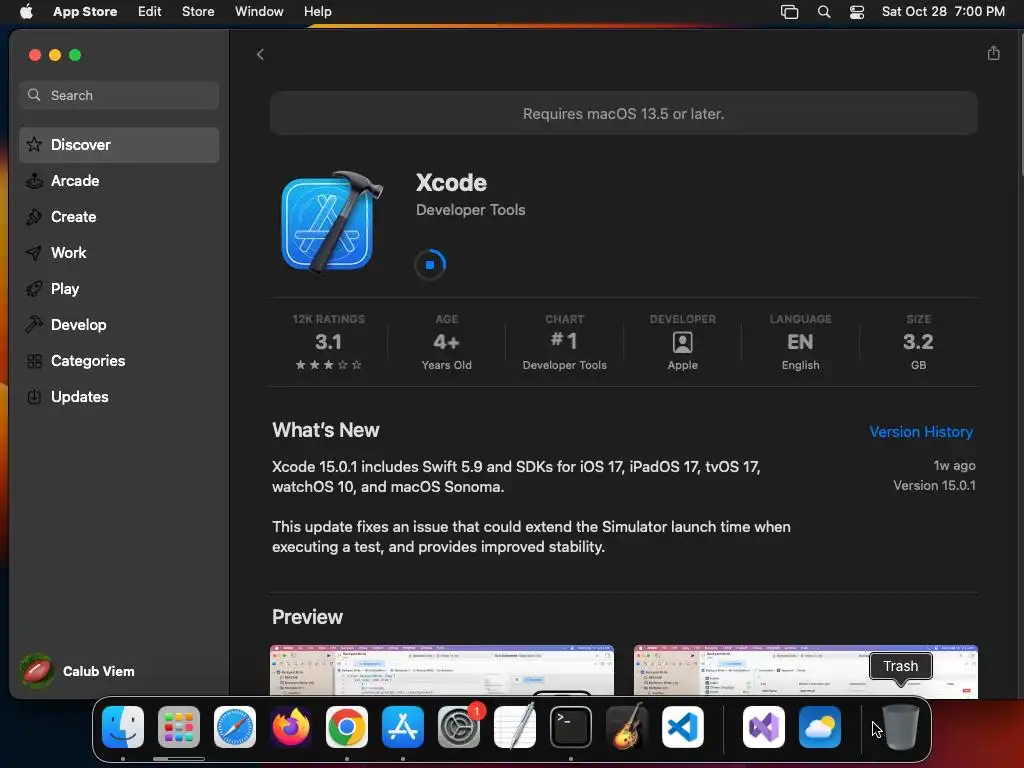Viewport: 1024px width, 768px height.
Task: Click App Store icon in the Dock
Action: [x=403, y=727]
